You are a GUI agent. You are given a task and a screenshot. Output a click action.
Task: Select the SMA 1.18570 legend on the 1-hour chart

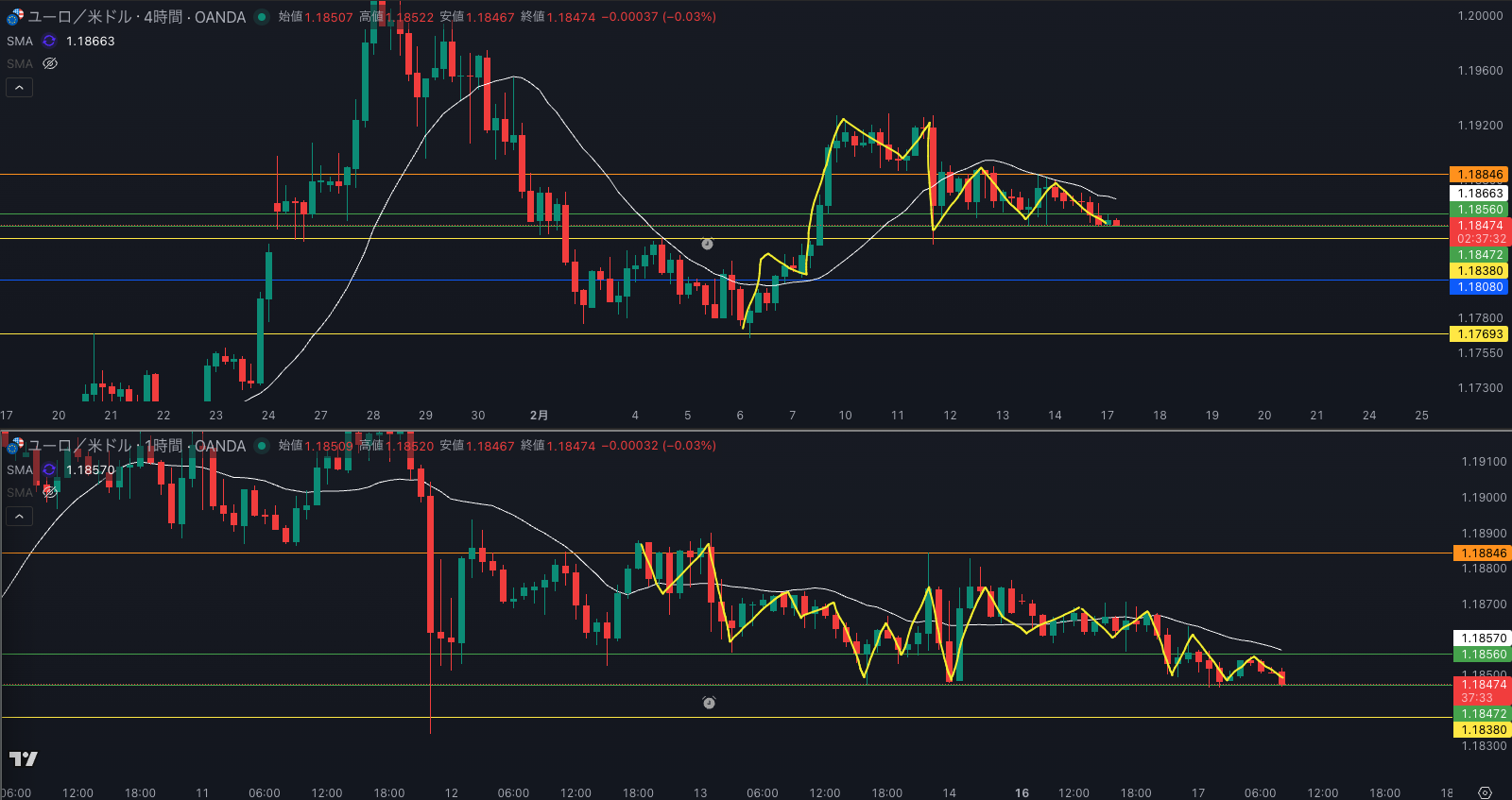coord(90,469)
